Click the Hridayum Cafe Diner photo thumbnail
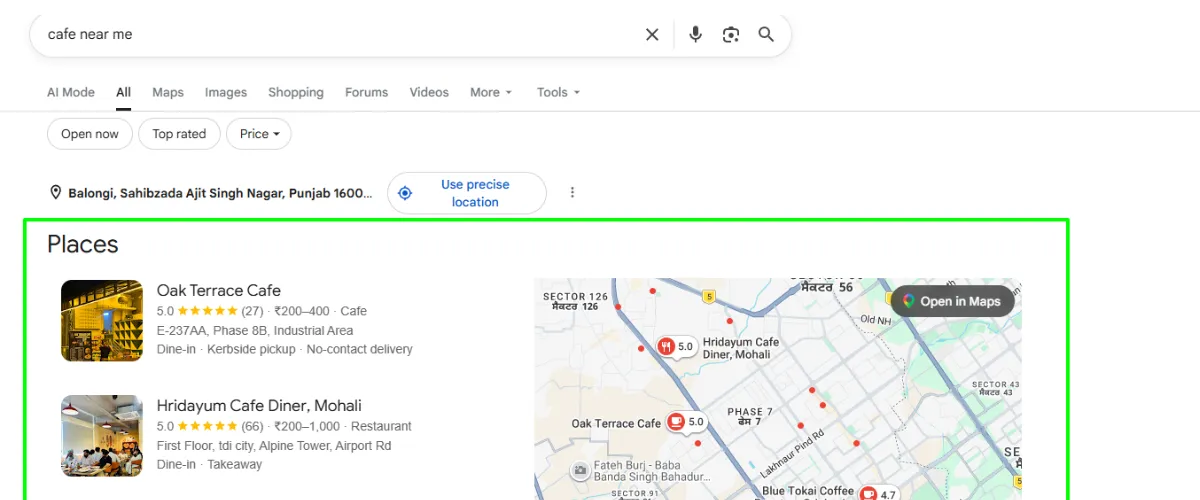Viewport: 1200px width, 500px height. [x=102, y=436]
